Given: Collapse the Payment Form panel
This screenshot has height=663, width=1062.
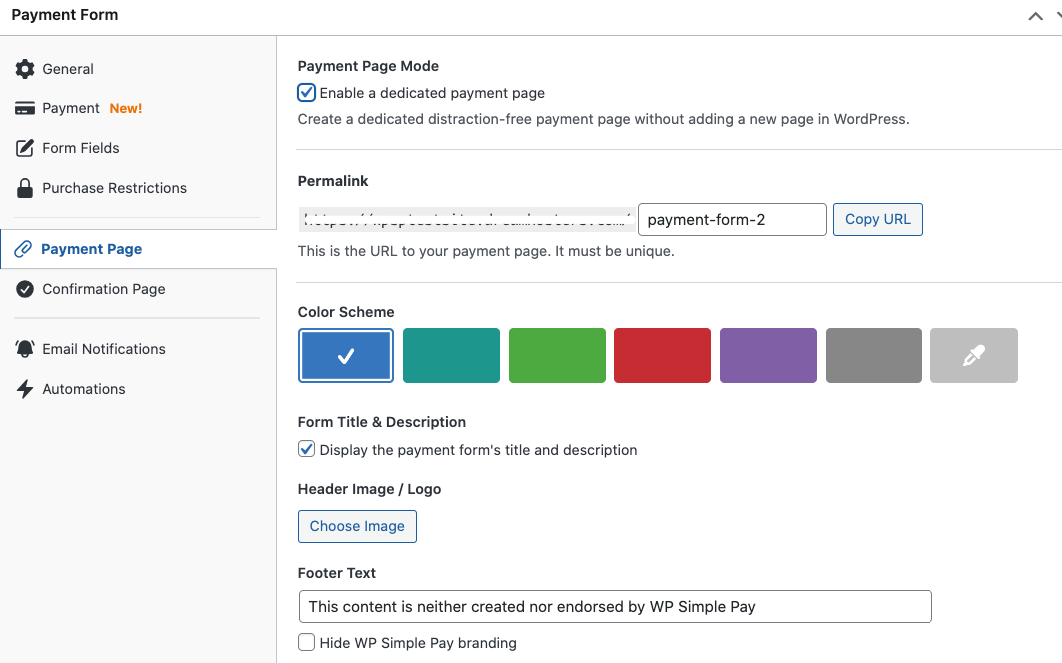Looking at the screenshot, I should pyautogui.click(x=1035, y=16).
